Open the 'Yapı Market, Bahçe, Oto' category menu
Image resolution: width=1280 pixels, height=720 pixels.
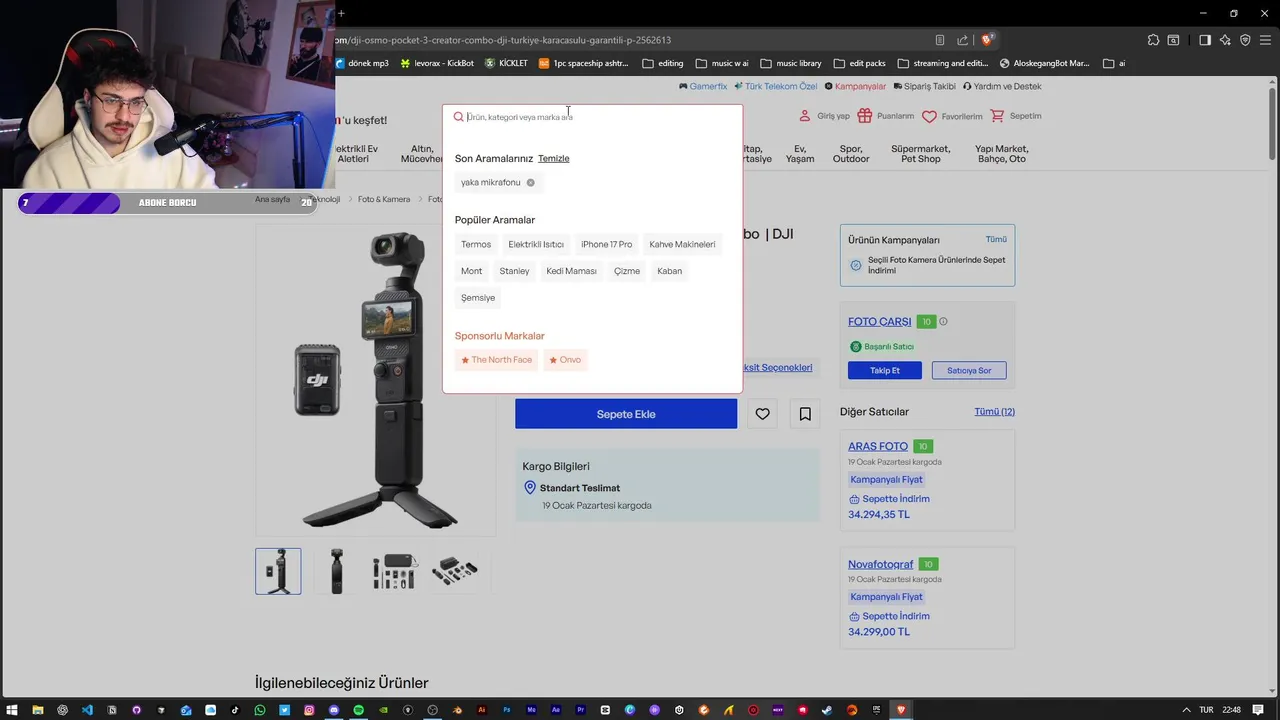click(x=1002, y=154)
